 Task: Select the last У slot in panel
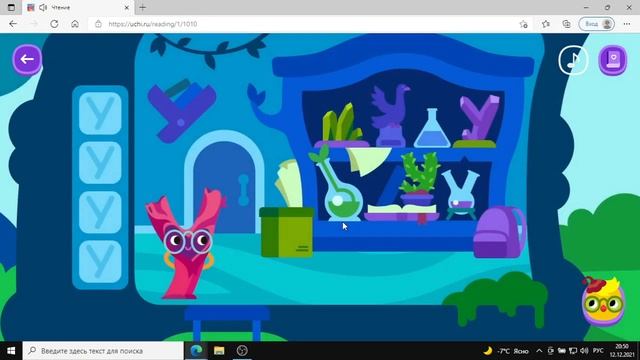tap(100, 262)
